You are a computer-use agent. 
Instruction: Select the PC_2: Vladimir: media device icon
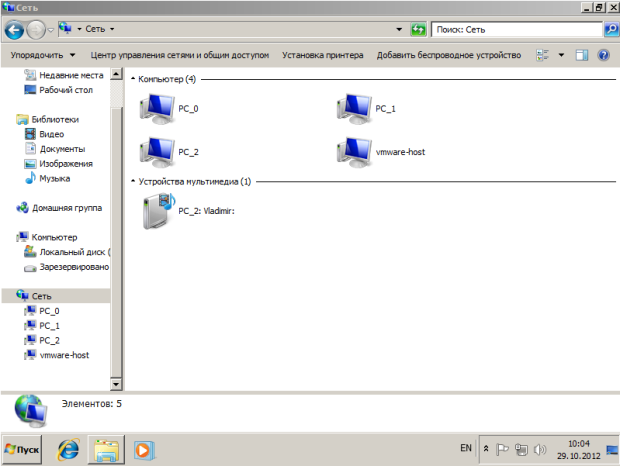(x=159, y=211)
